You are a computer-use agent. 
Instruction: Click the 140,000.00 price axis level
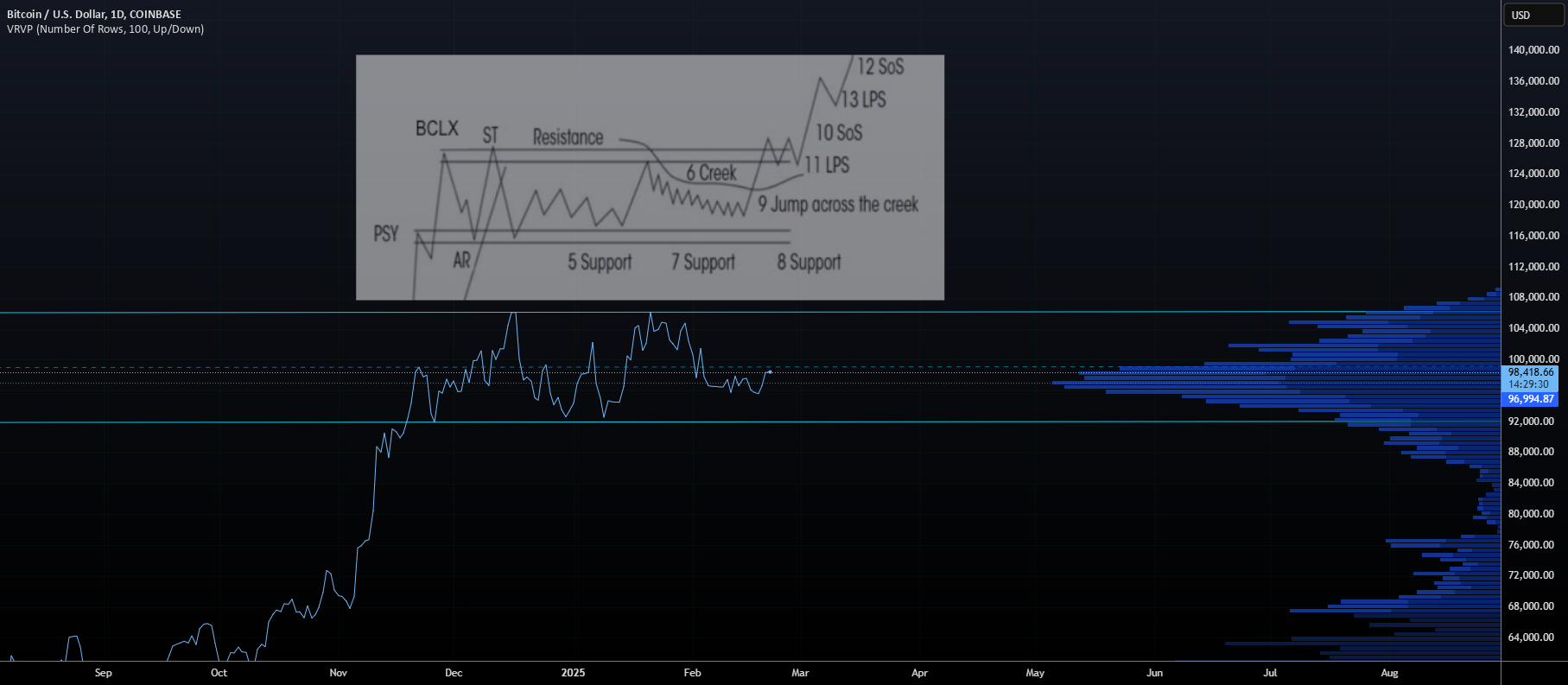1533,50
